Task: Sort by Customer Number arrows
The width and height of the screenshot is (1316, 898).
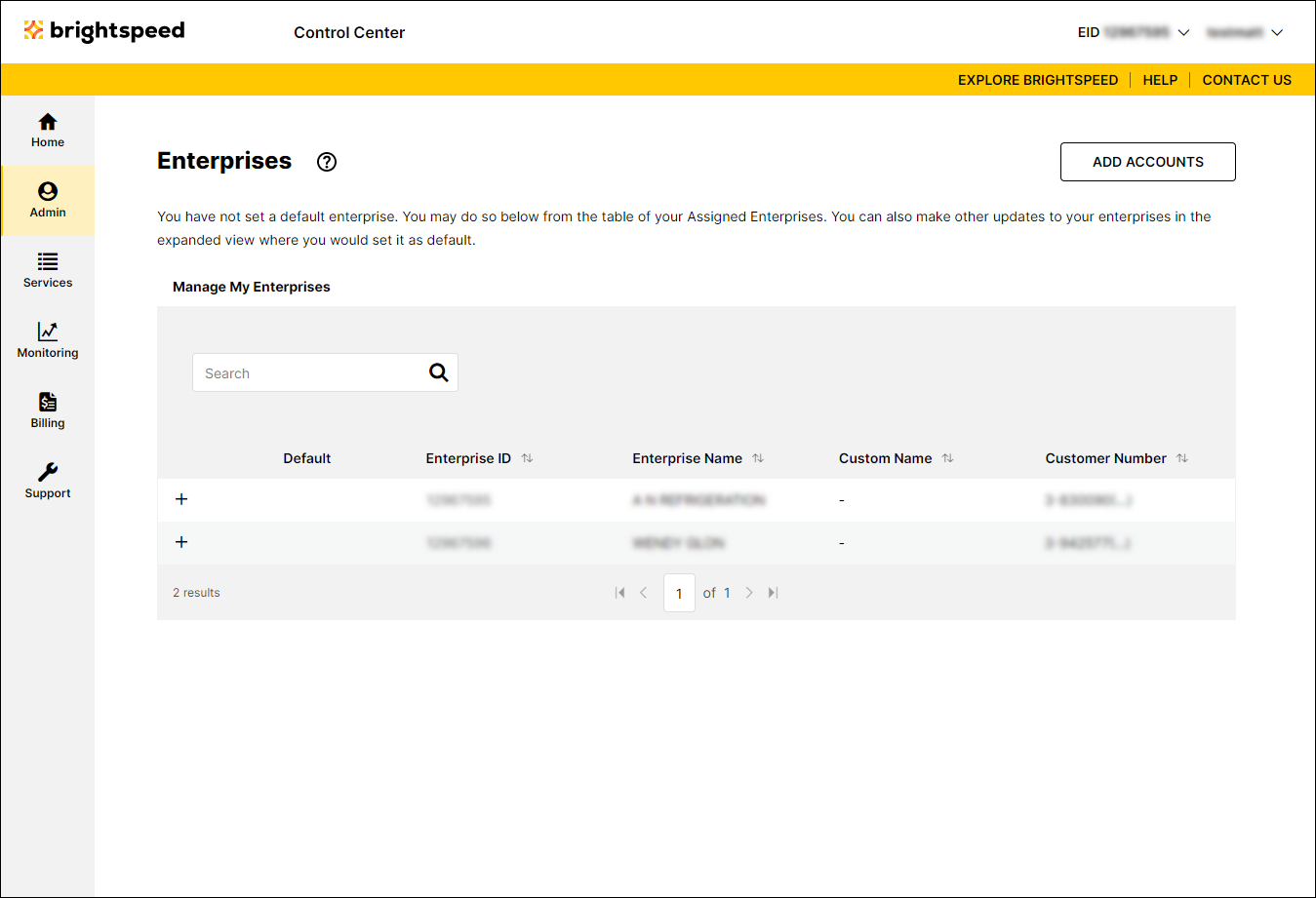Action: pos(1182,458)
